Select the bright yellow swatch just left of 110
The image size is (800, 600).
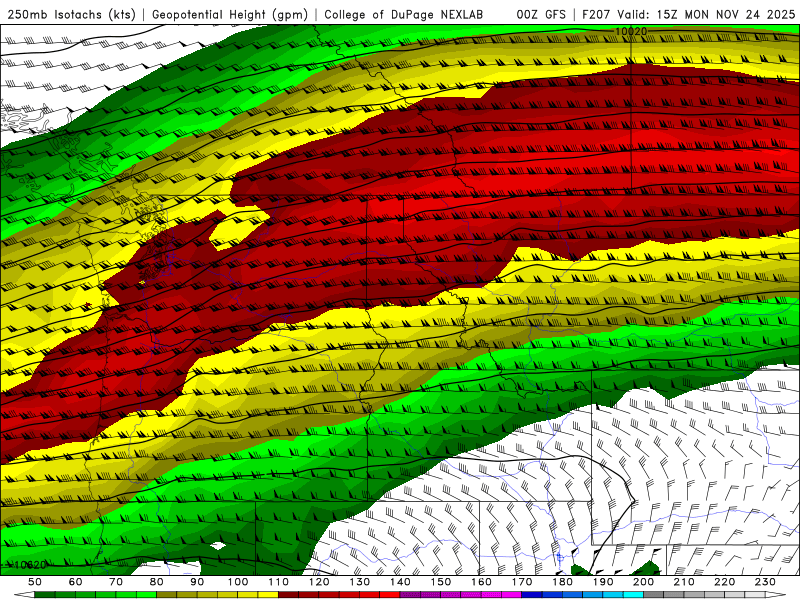point(268,595)
